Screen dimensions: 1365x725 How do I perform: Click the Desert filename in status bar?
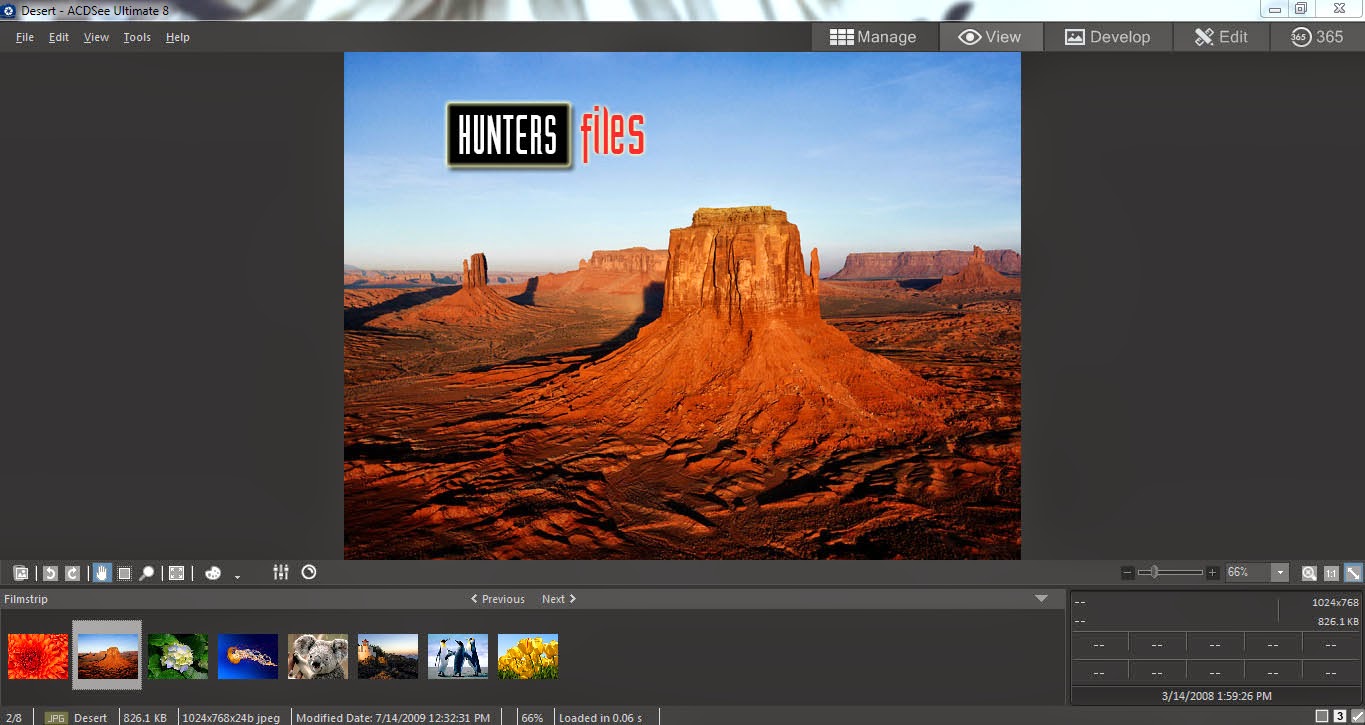click(x=91, y=718)
